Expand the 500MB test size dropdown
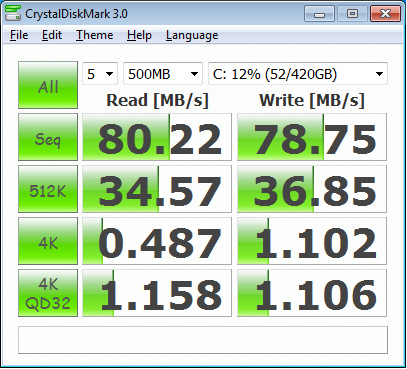407x369 pixels. [x=163, y=74]
